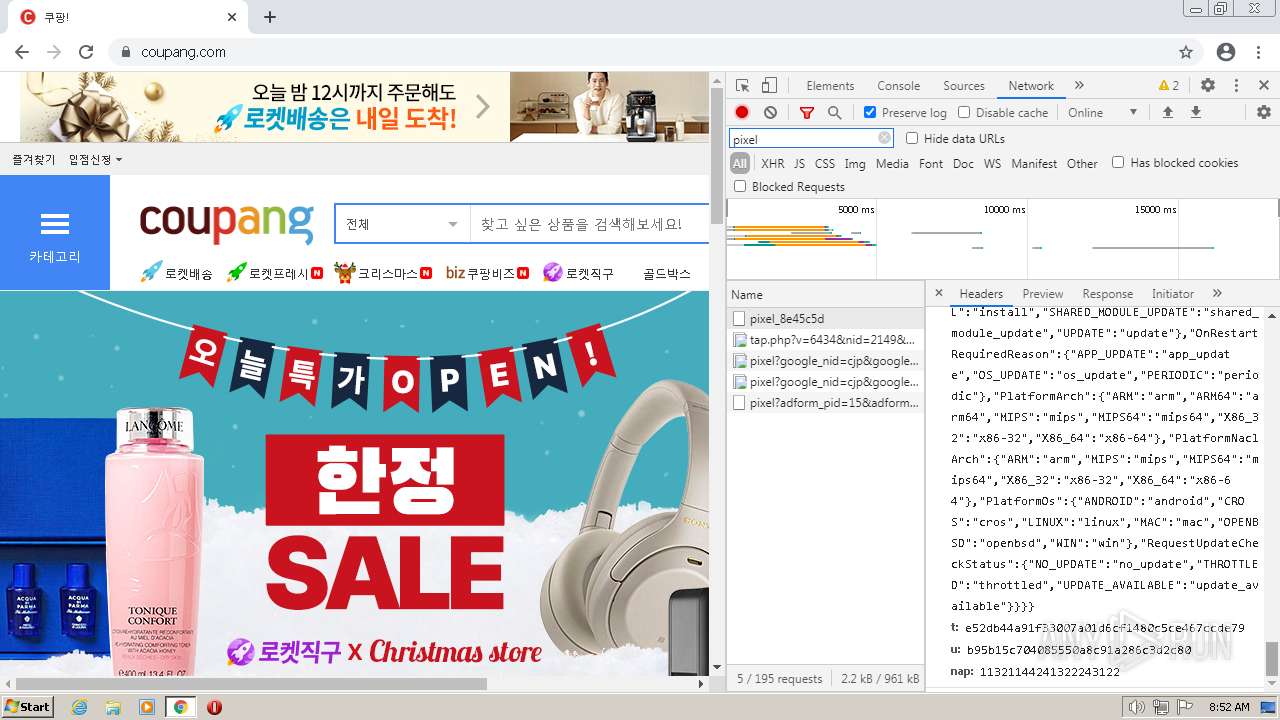Toggle the device toolbar in DevTools
This screenshot has width=1280, height=720.
pos(769,86)
